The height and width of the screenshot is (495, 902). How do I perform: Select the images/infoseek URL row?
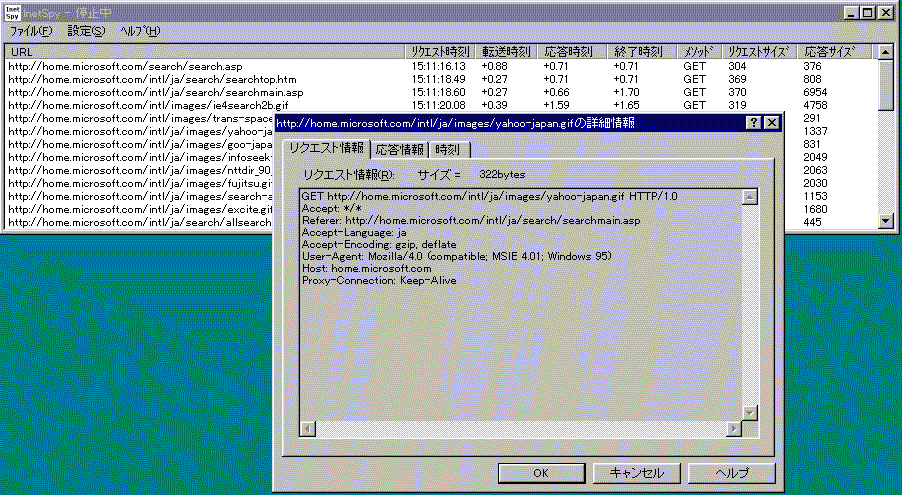tap(140, 157)
